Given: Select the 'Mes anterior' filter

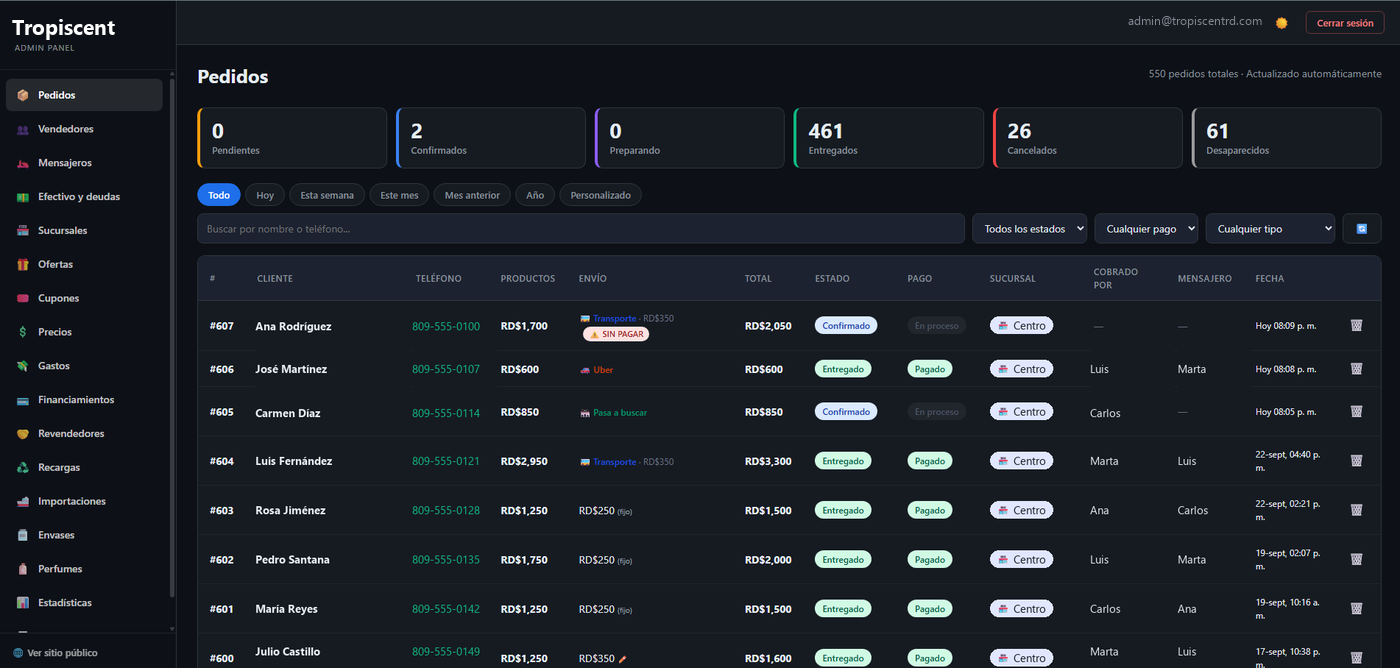Looking at the screenshot, I should (x=472, y=195).
